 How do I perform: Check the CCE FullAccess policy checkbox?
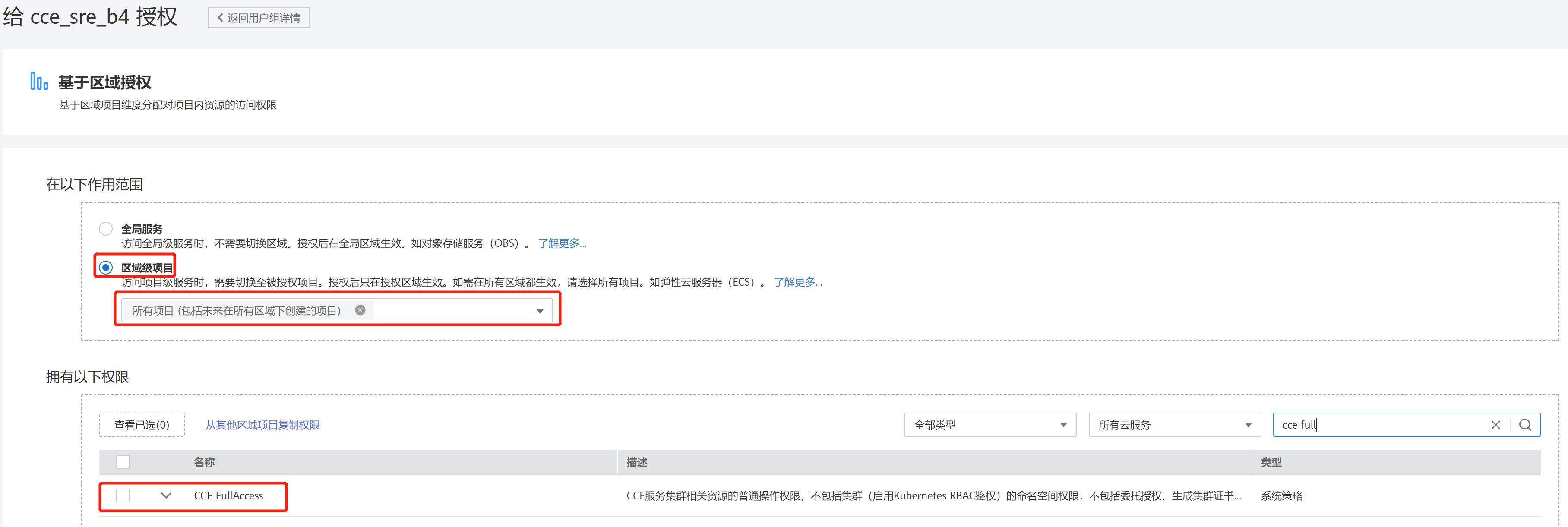tap(123, 495)
